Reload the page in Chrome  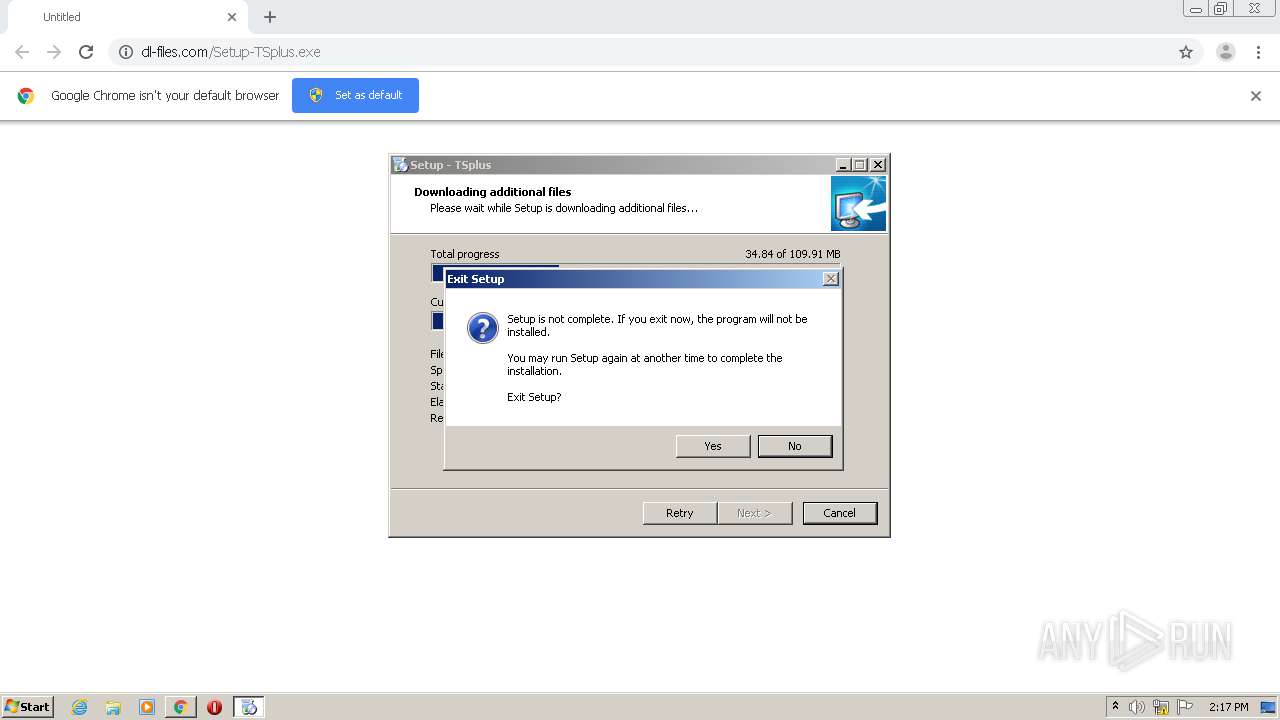tap(86, 52)
